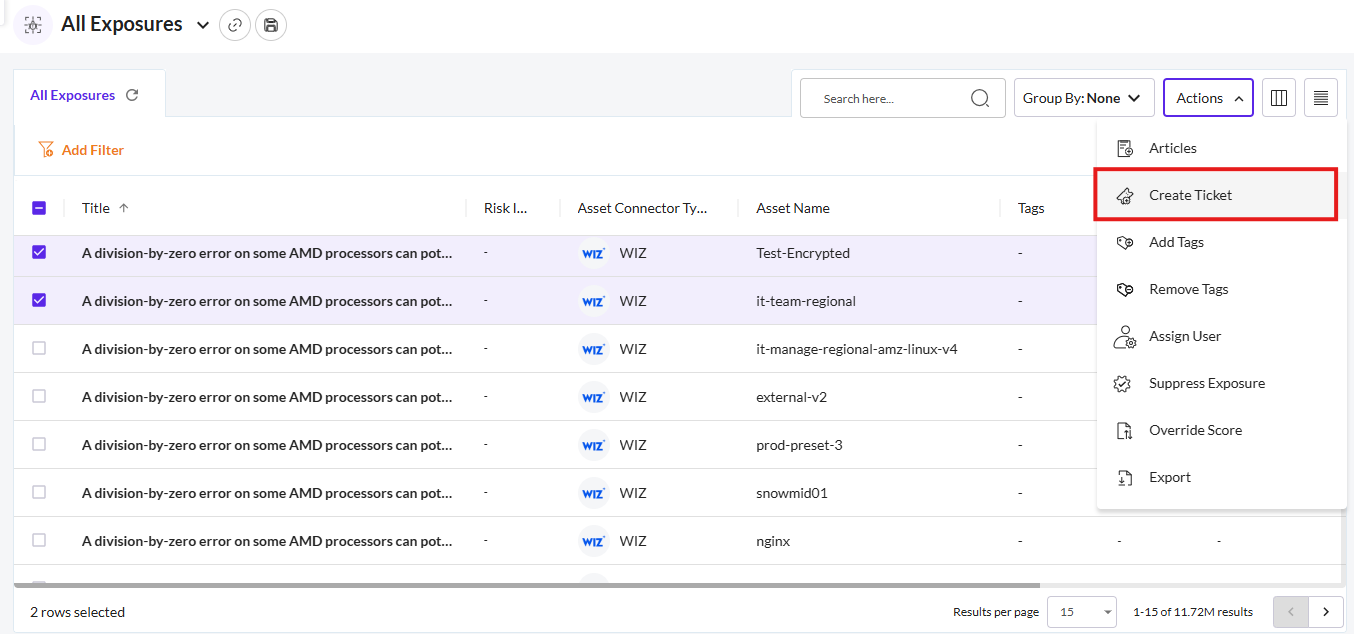Image resolution: width=1354 pixels, height=634 pixels.
Task: Copy link using the chain icon button
Action: pyautogui.click(x=235, y=25)
